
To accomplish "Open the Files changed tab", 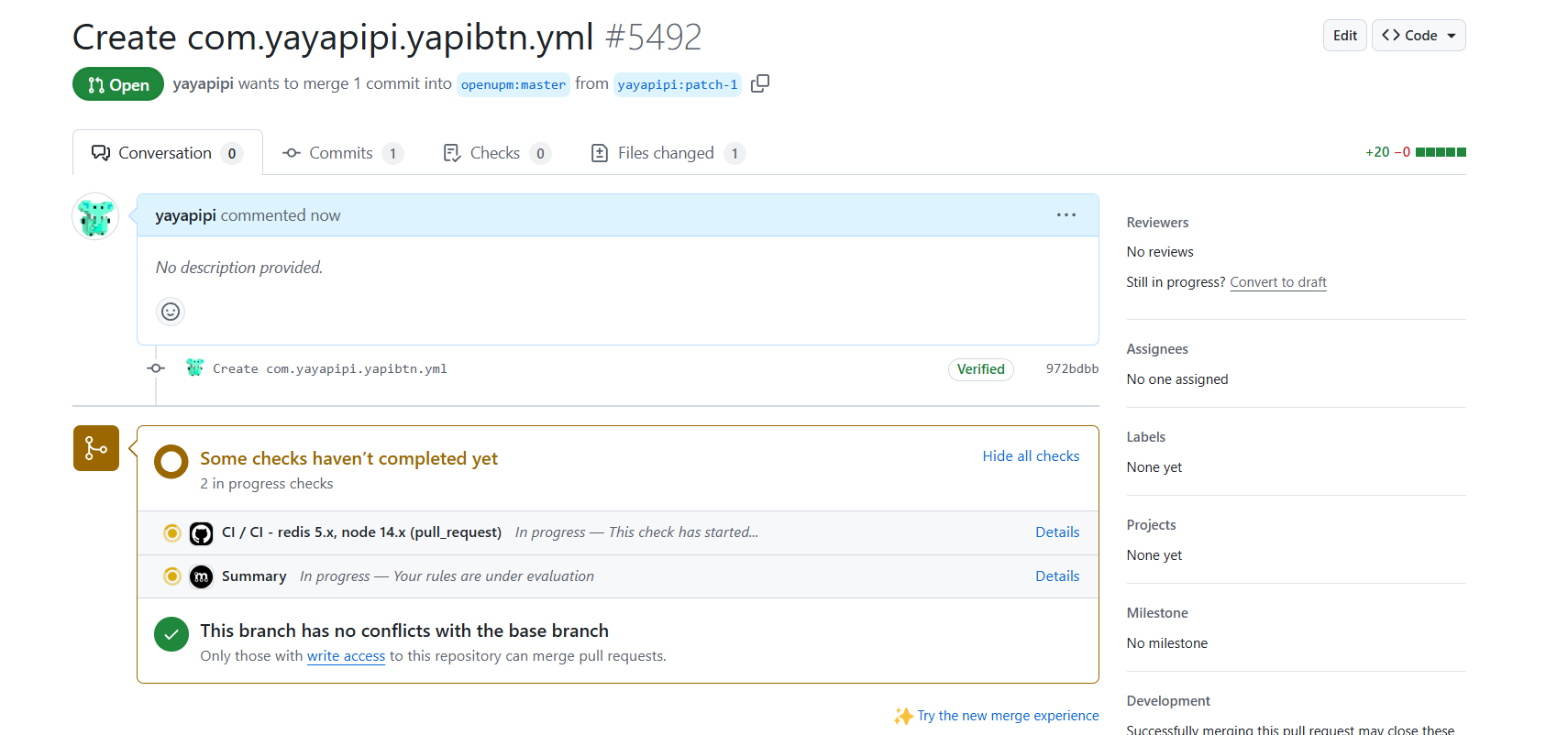I will pyautogui.click(x=667, y=153).
